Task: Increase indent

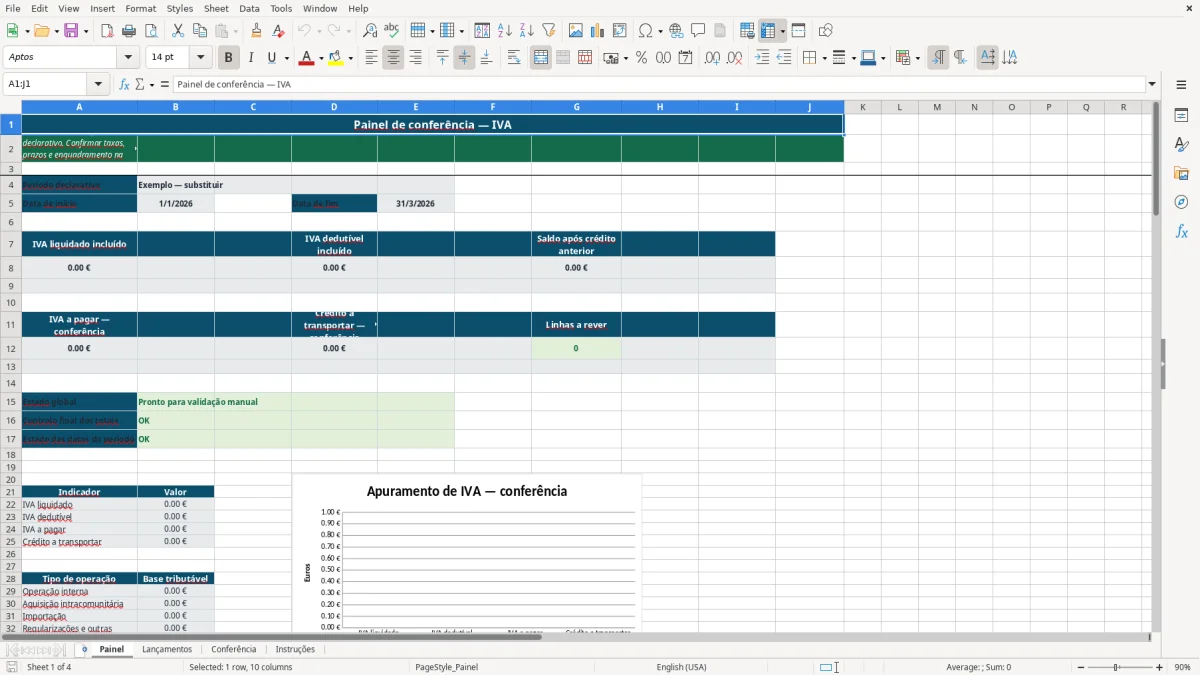Action: point(762,58)
